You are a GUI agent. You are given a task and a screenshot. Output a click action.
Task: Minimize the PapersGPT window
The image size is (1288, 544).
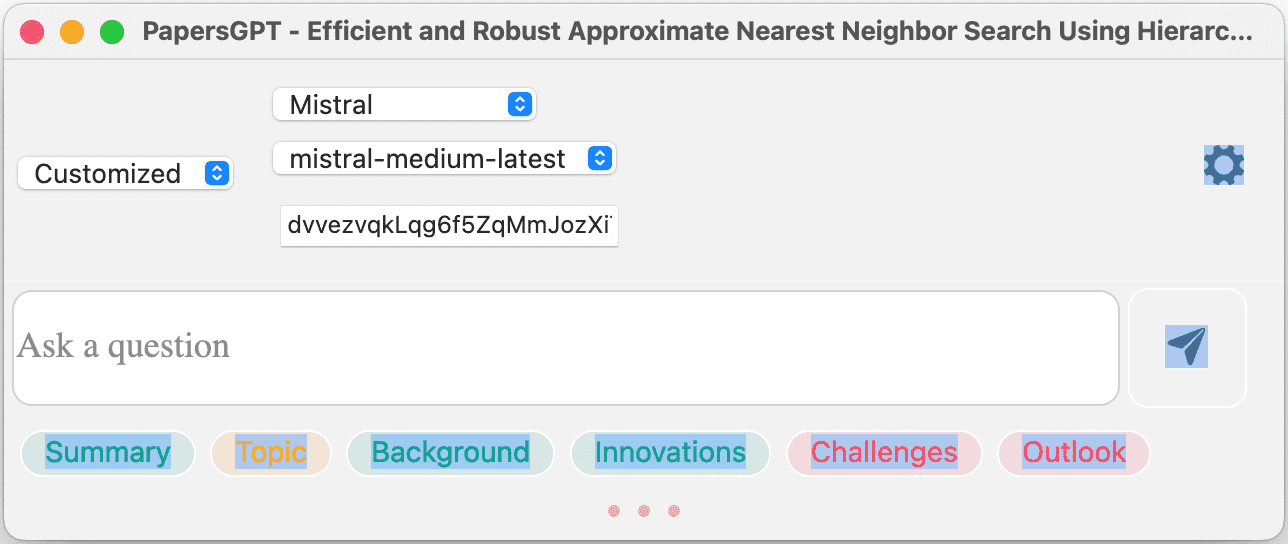pos(72,32)
